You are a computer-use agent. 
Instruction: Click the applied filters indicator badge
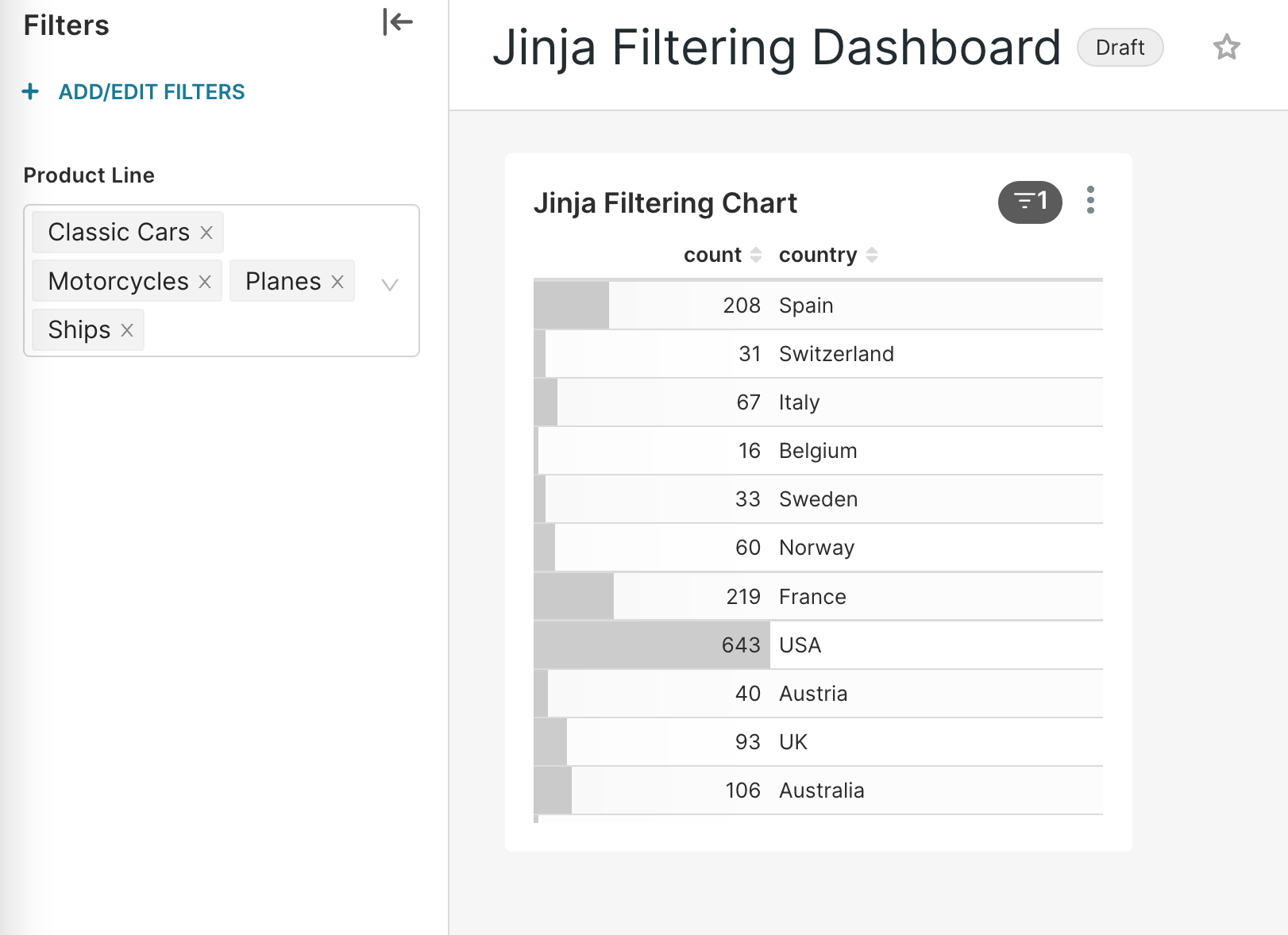click(x=1030, y=202)
